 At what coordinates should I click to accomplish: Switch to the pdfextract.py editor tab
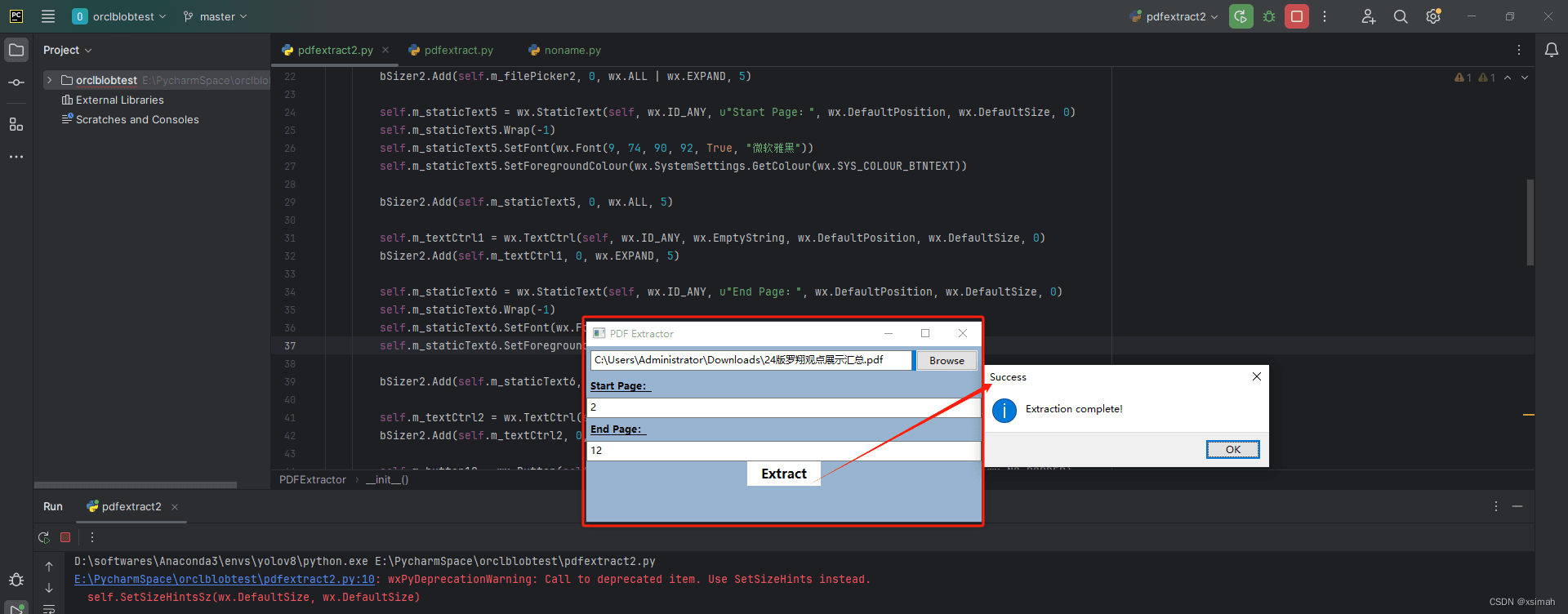pyautogui.click(x=458, y=50)
